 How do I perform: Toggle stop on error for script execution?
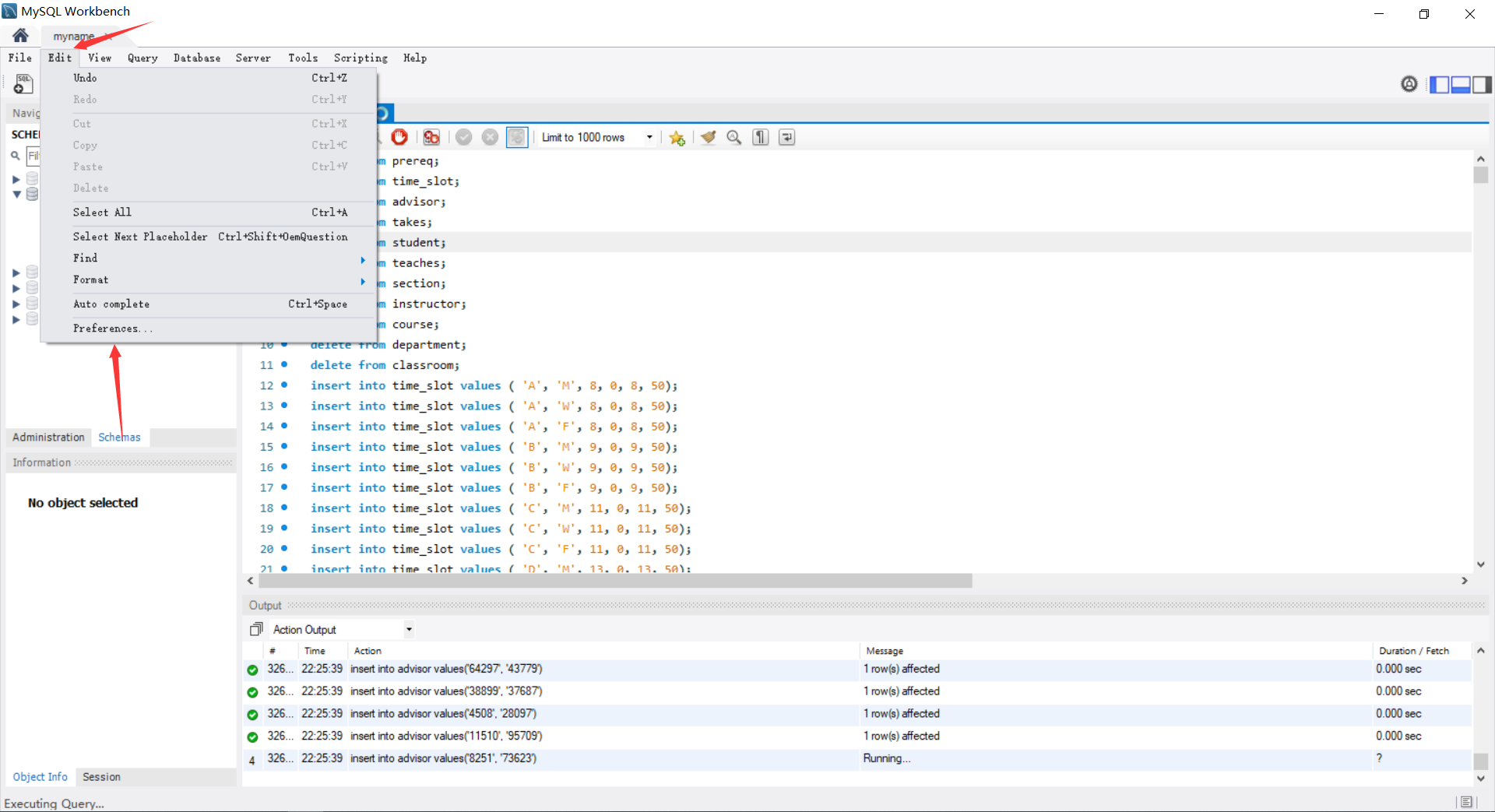tap(432, 137)
